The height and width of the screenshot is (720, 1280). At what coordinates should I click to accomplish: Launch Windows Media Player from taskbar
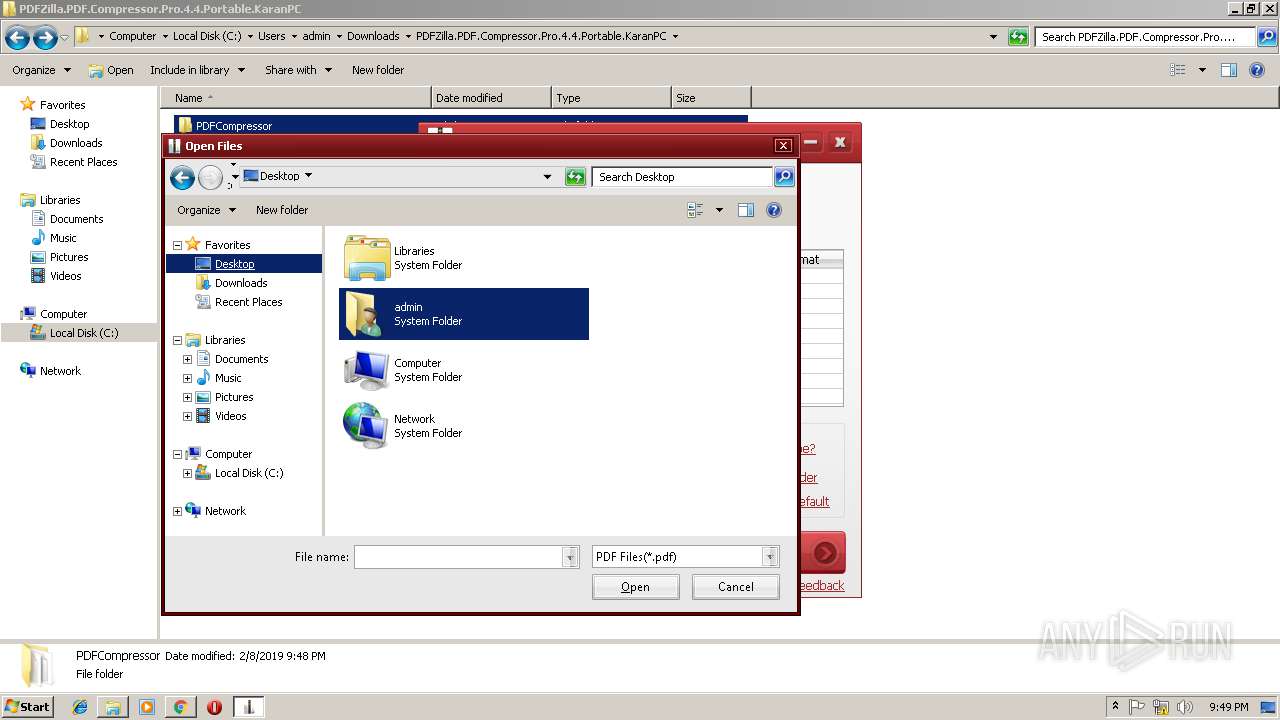(147, 707)
